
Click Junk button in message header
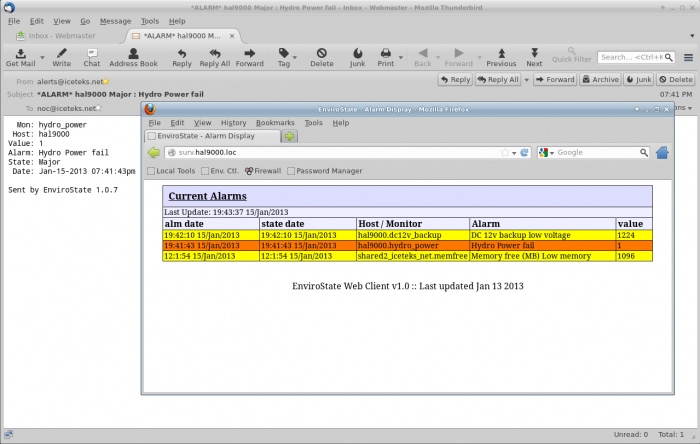[639, 79]
